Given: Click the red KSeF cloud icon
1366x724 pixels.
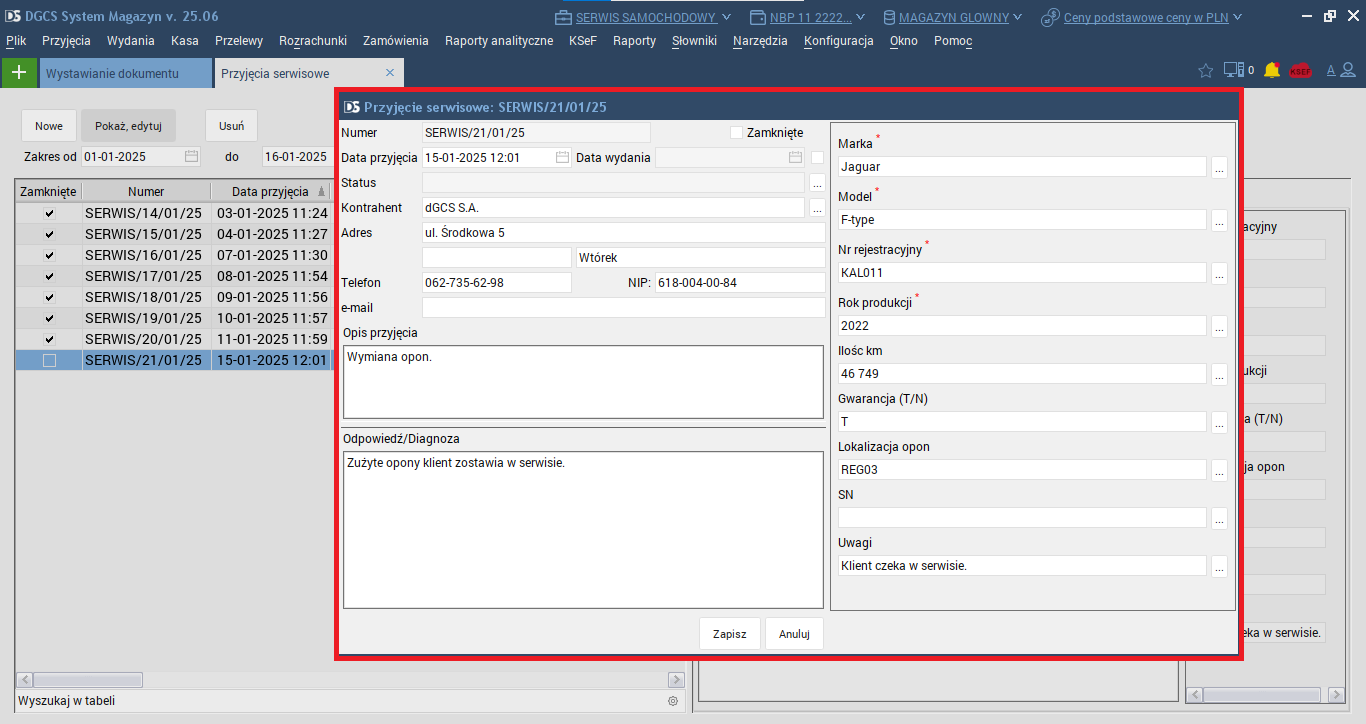Looking at the screenshot, I should pos(1300,71).
